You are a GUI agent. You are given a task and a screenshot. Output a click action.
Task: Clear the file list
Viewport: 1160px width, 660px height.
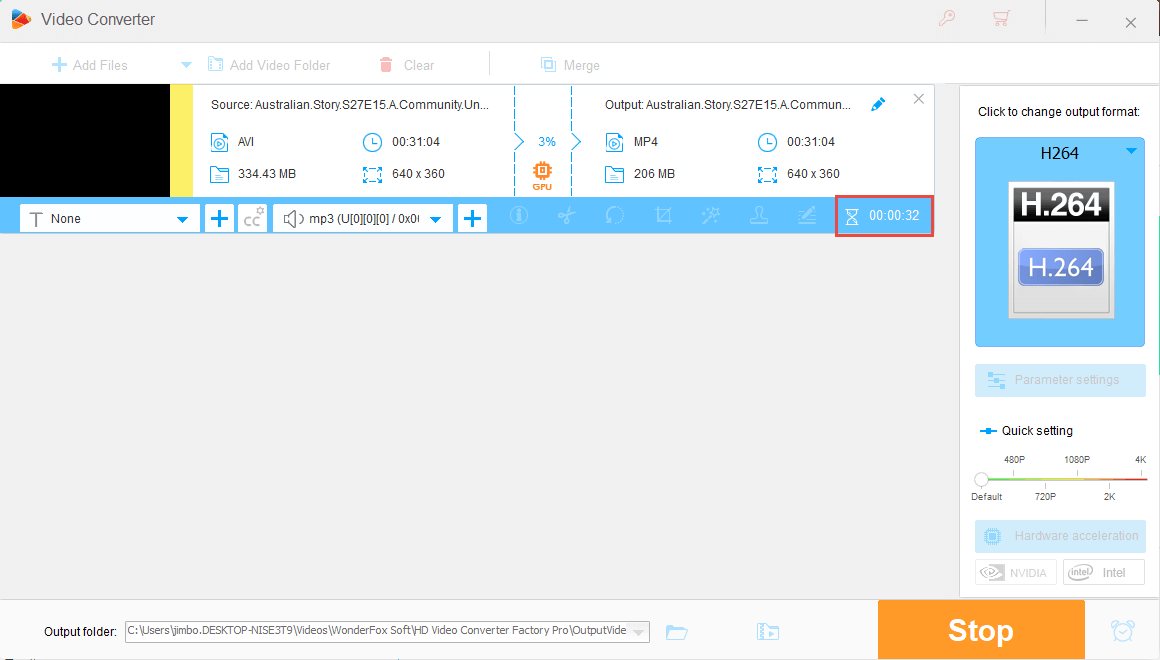pos(406,65)
